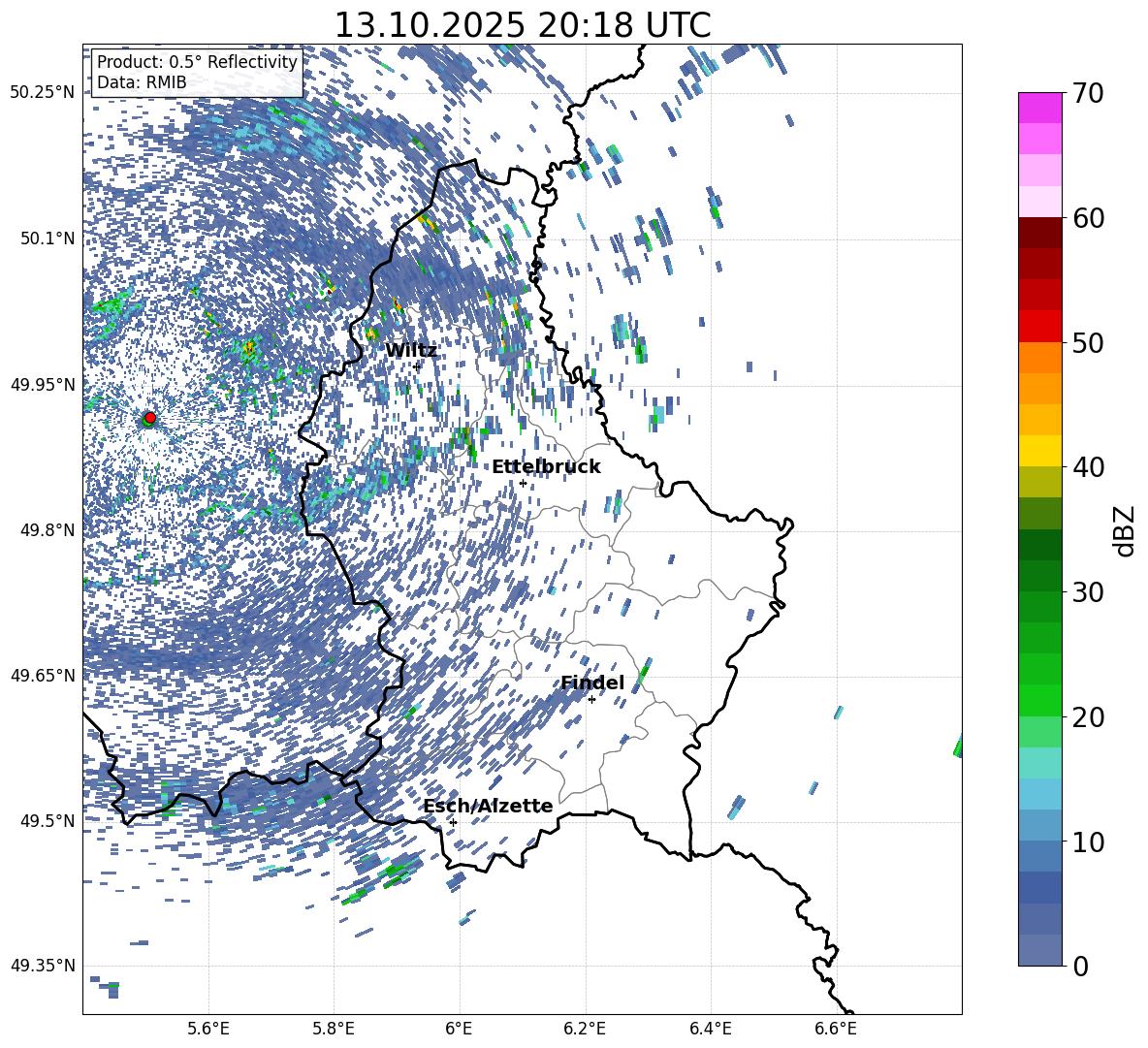Click the 5.8°E longitude label
Image resolution: width=1148 pixels, height=1048 pixels.
click(334, 1030)
